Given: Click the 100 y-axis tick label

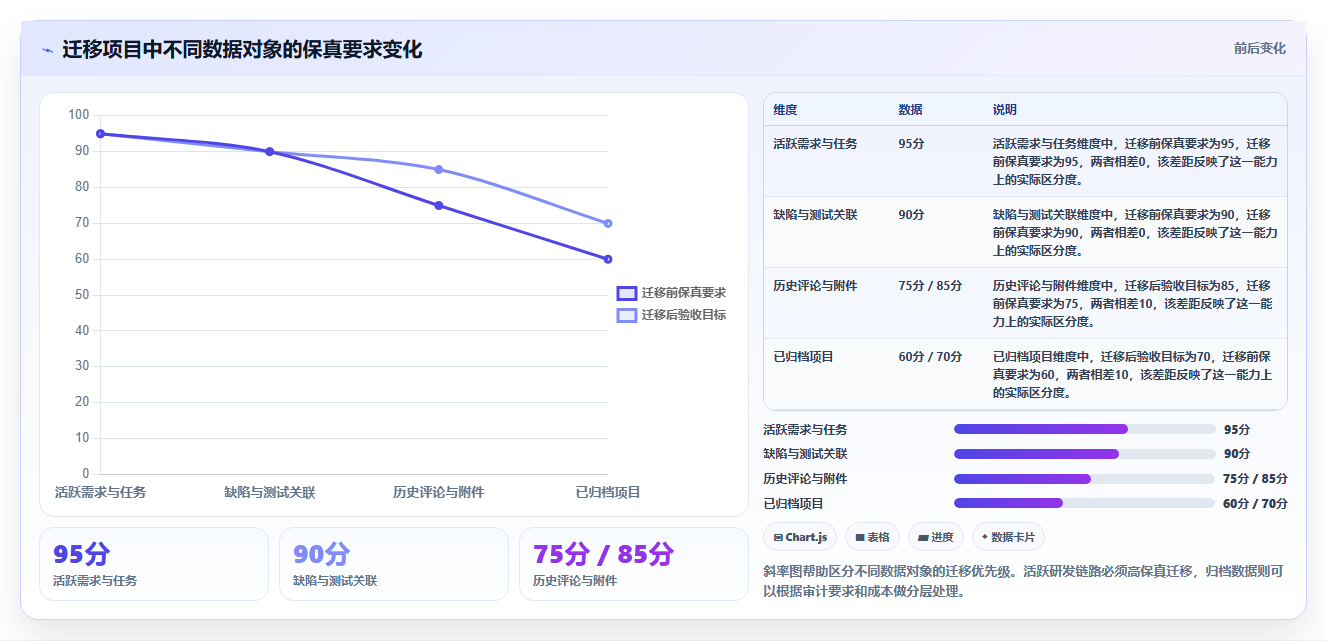Looking at the screenshot, I should click(79, 115).
